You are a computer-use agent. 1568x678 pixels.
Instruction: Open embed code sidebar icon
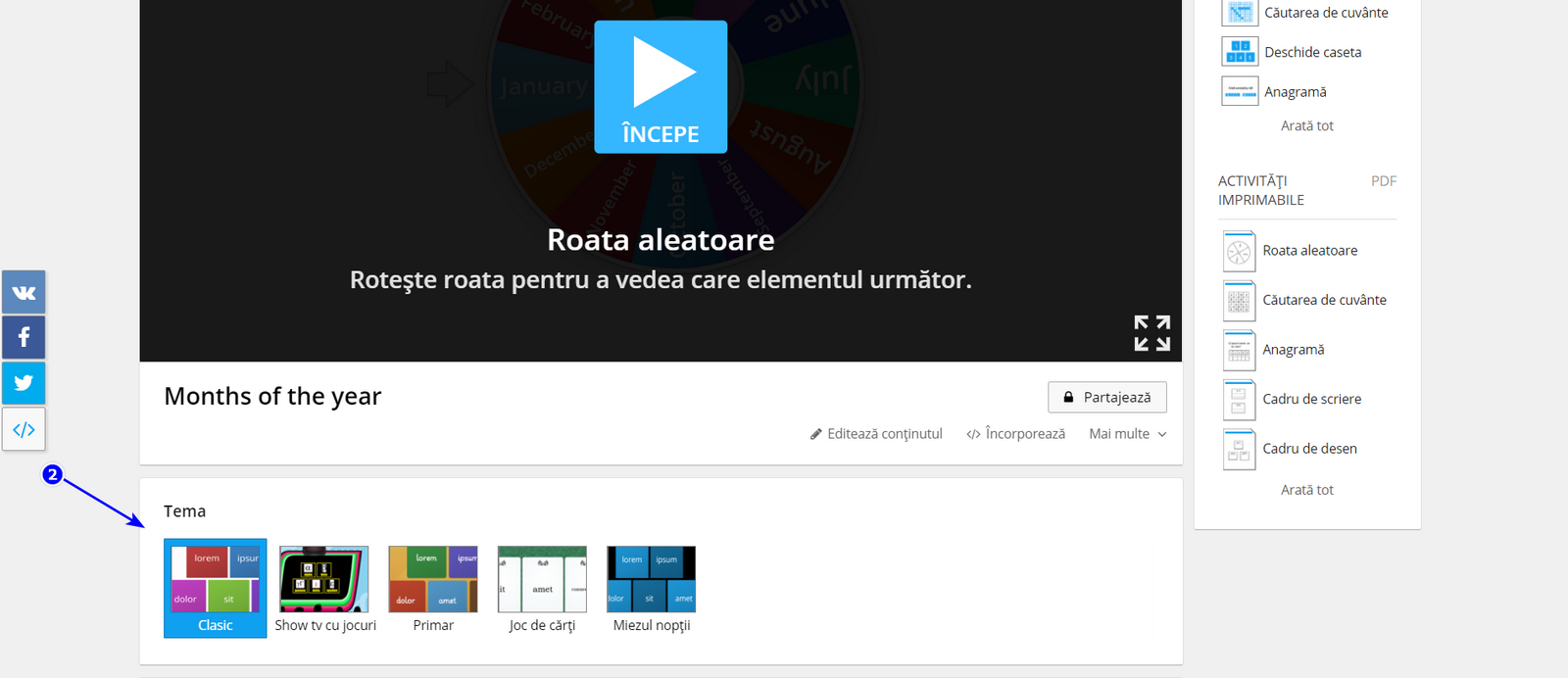(x=24, y=429)
